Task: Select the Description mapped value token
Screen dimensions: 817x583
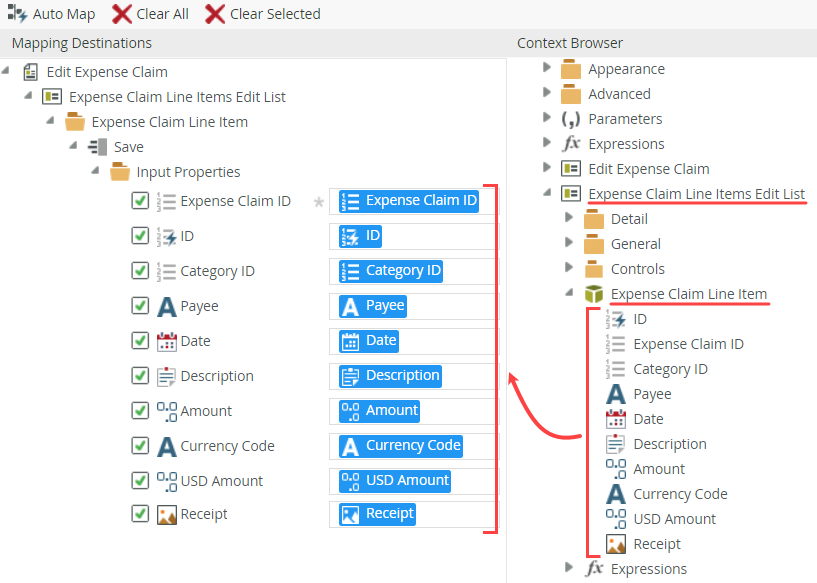Action: click(x=390, y=376)
